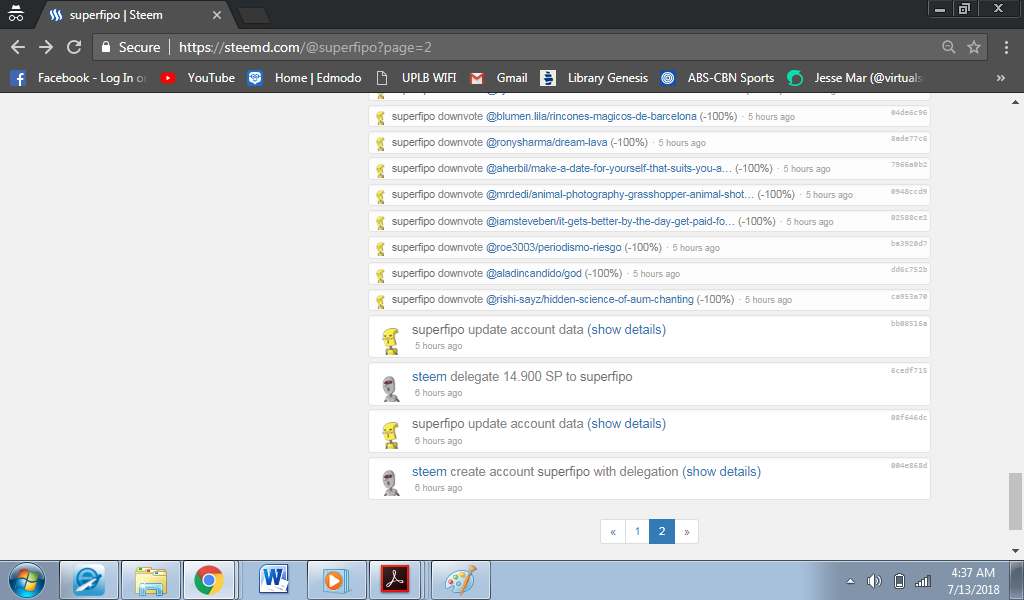1024x600 pixels.
Task: Open the Gmail bookmark
Action: coord(498,78)
